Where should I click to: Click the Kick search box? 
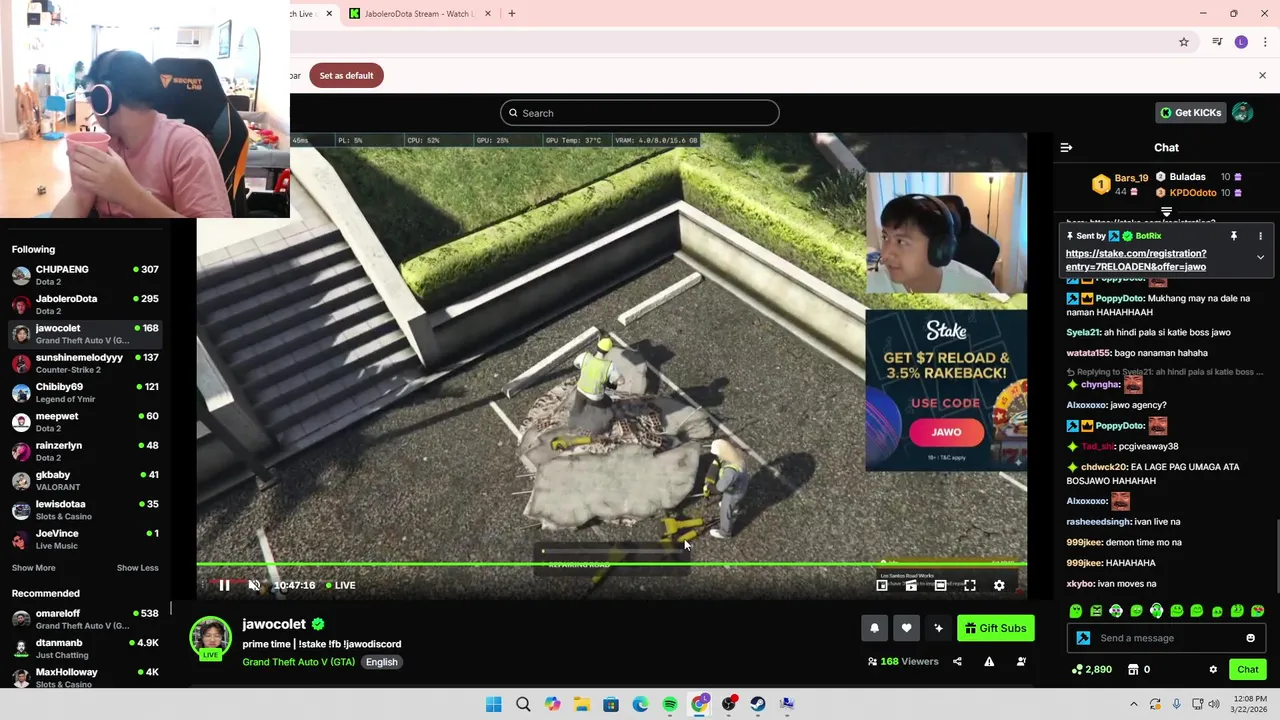pos(640,113)
